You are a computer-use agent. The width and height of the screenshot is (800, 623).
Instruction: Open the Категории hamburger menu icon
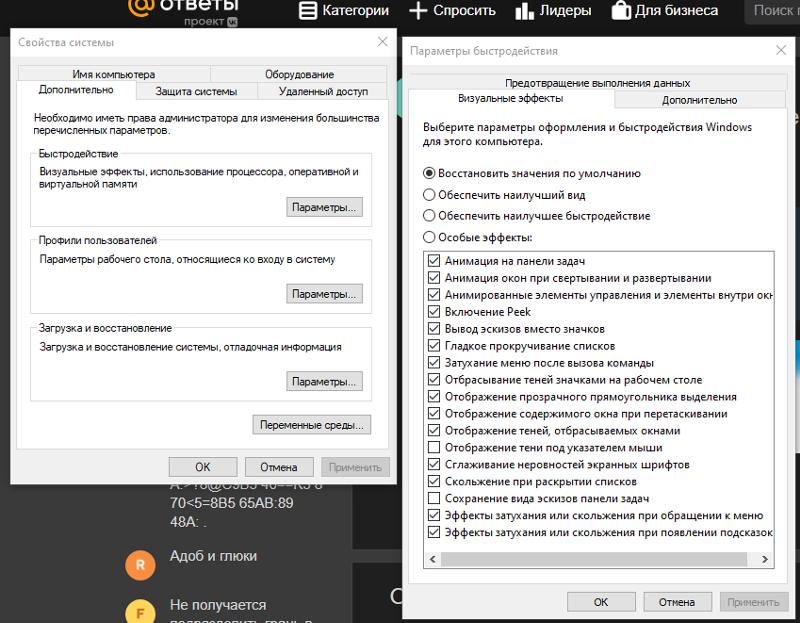(307, 11)
